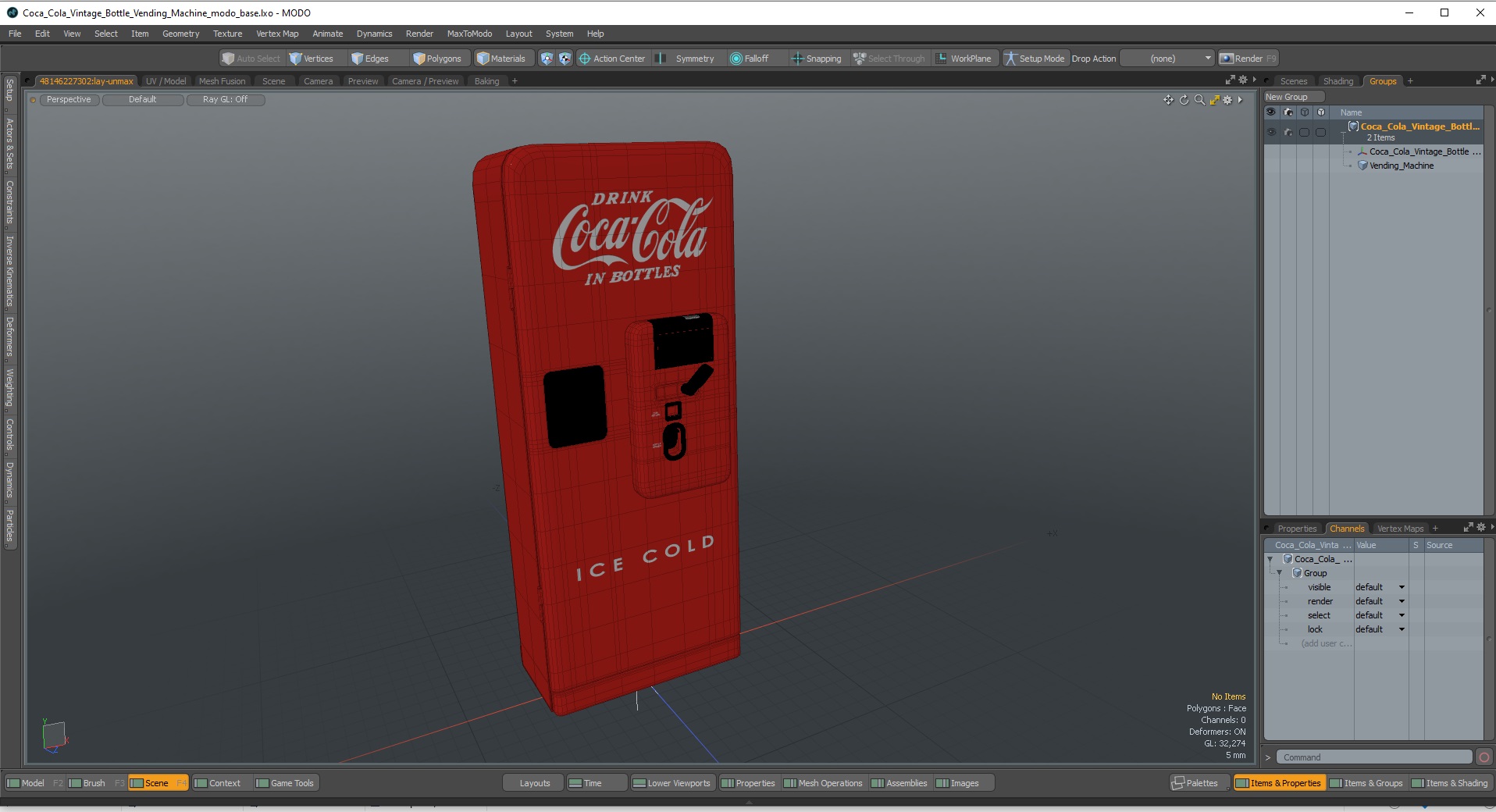The width and height of the screenshot is (1496, 812).
Task: Open the render channel default dropdown
Action: 1380,601
